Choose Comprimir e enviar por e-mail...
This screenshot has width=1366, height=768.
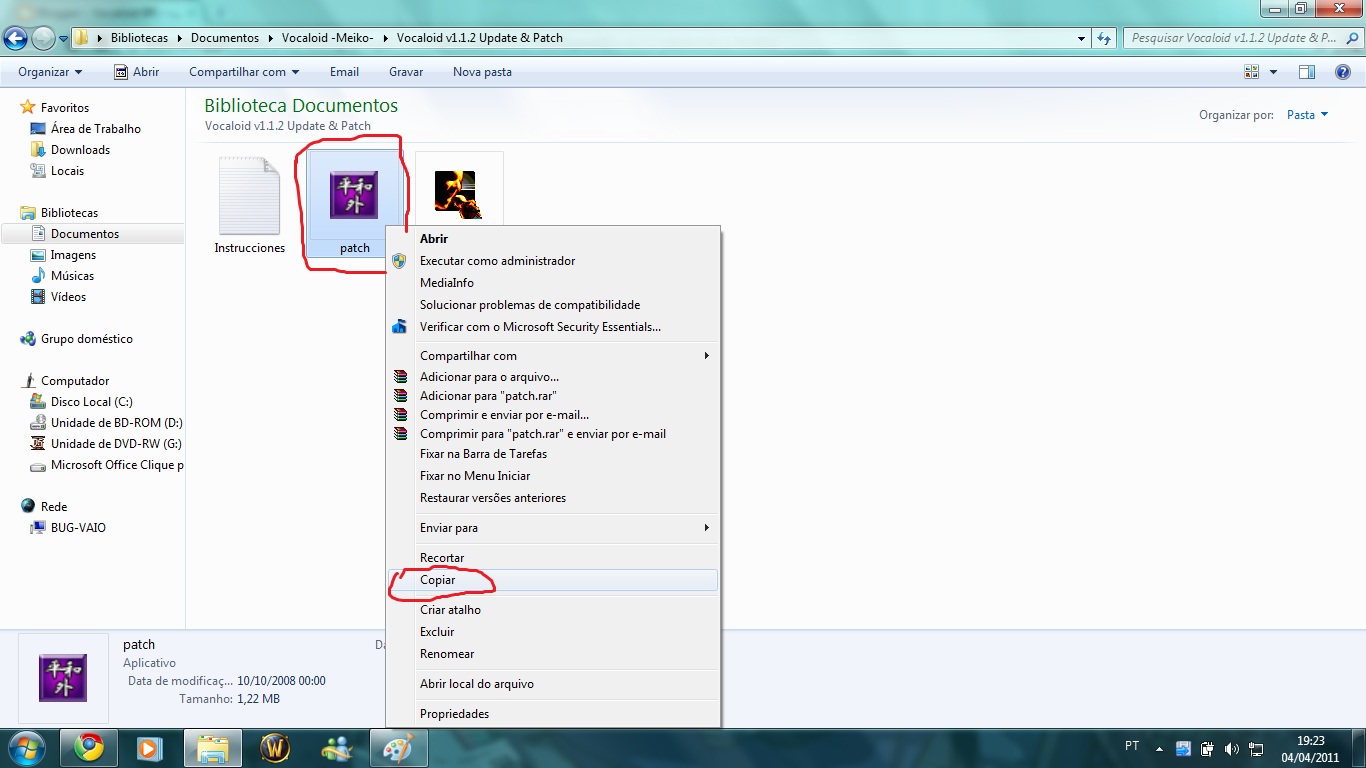coord(553,415)
